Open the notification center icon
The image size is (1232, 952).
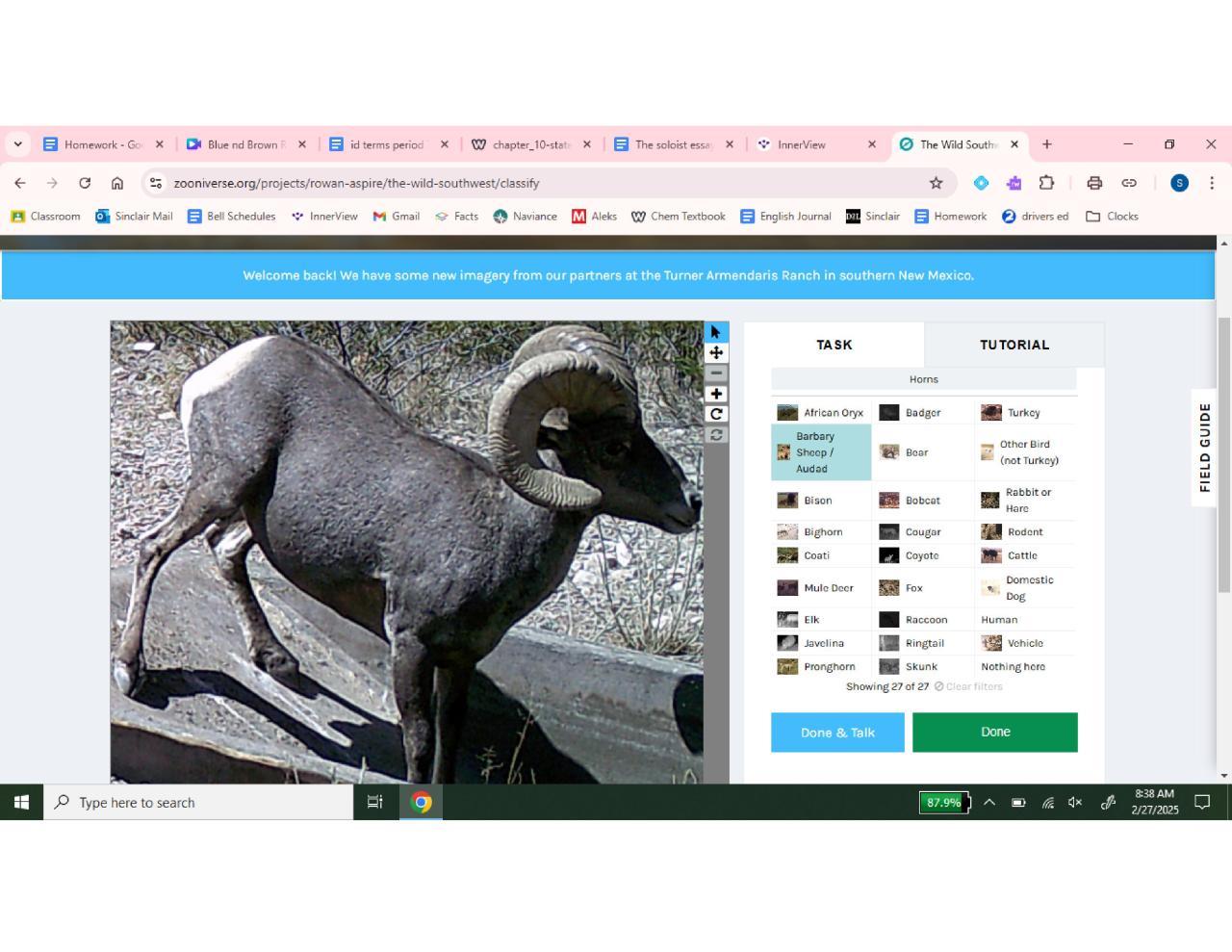point(1202,802)
